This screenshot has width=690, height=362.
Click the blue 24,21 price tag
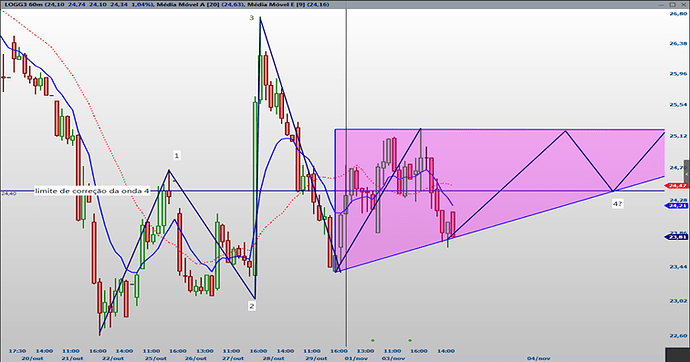click(677, 205)
